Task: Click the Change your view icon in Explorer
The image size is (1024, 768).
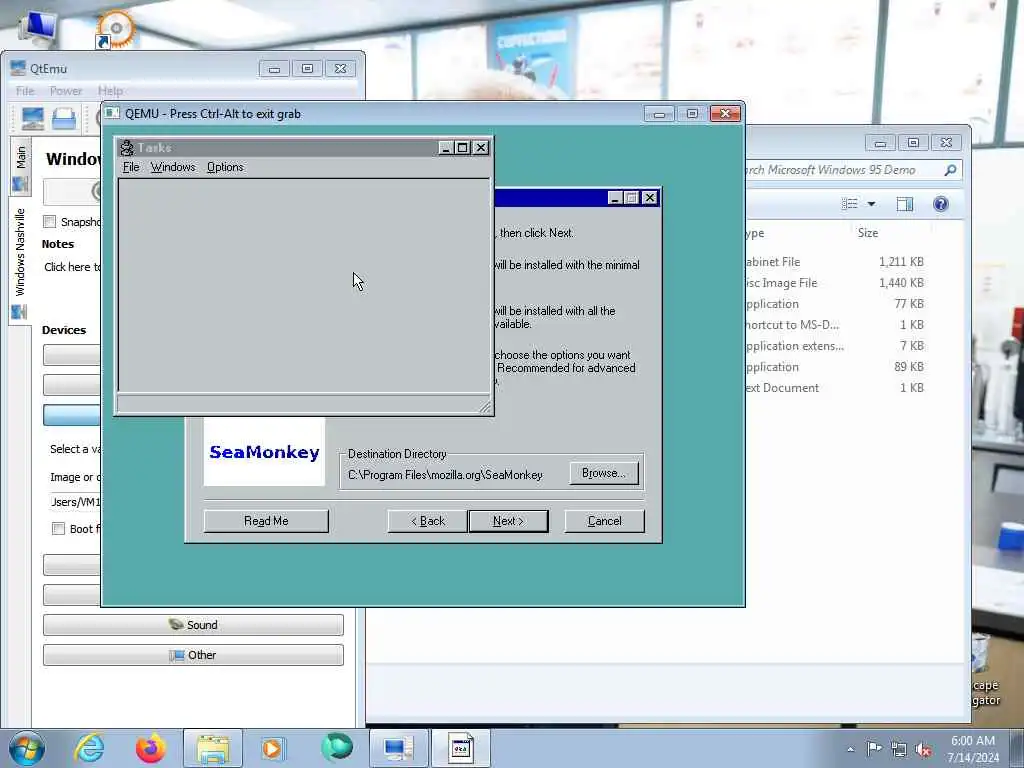Action: (x=850, y=204)
